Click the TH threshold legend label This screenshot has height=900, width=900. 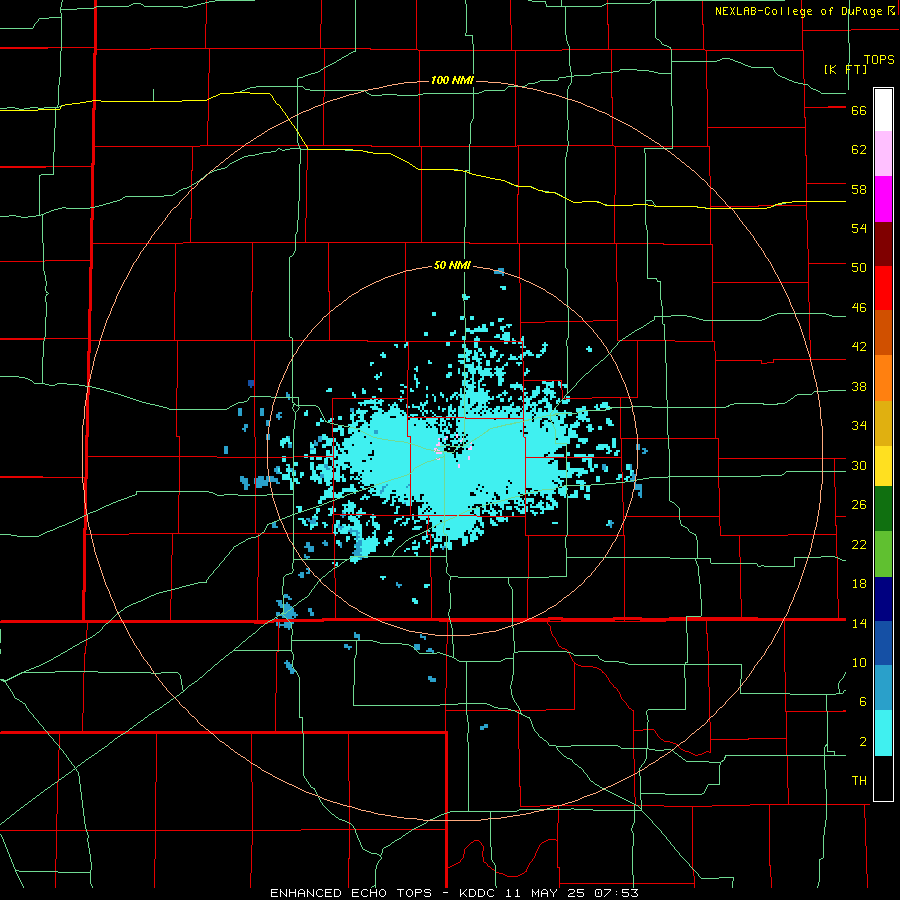click(x=859, y=781)
